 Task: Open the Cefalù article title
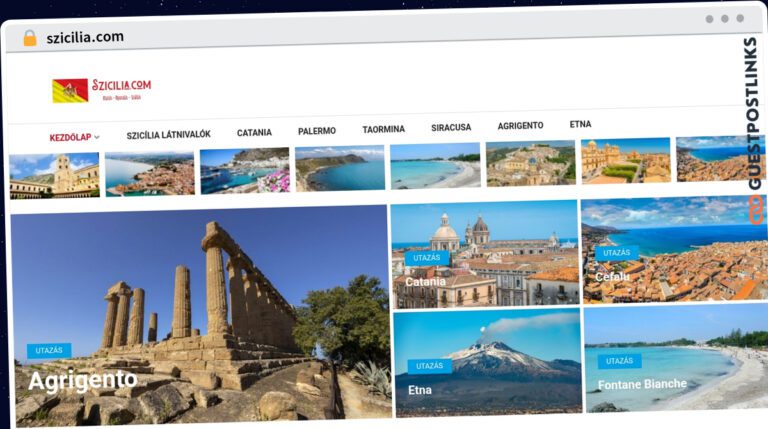613,277
